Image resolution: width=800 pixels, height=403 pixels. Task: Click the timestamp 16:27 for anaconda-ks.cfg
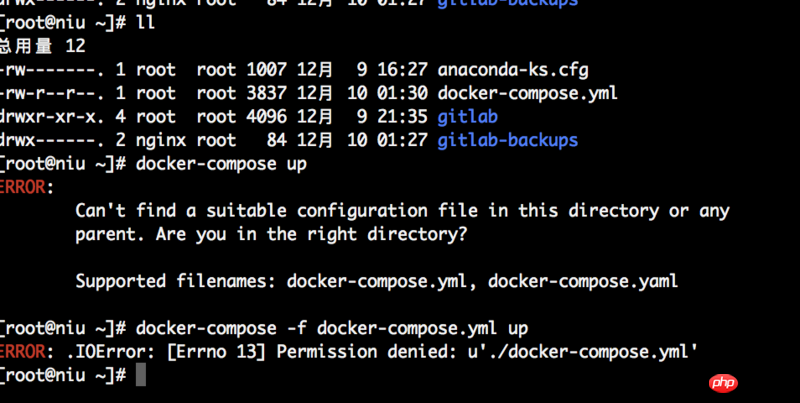pos(403,70)
